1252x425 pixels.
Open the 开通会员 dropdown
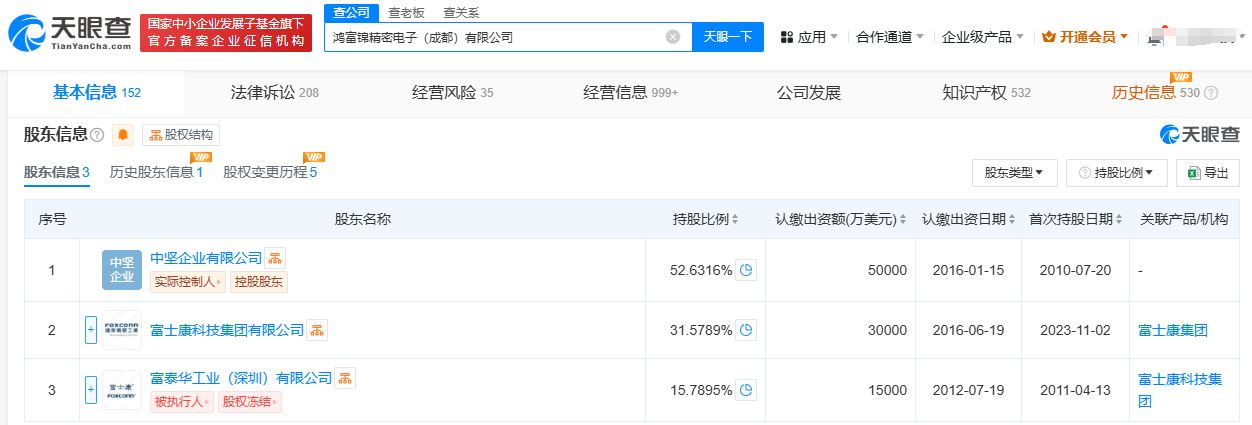(1085, 37)
